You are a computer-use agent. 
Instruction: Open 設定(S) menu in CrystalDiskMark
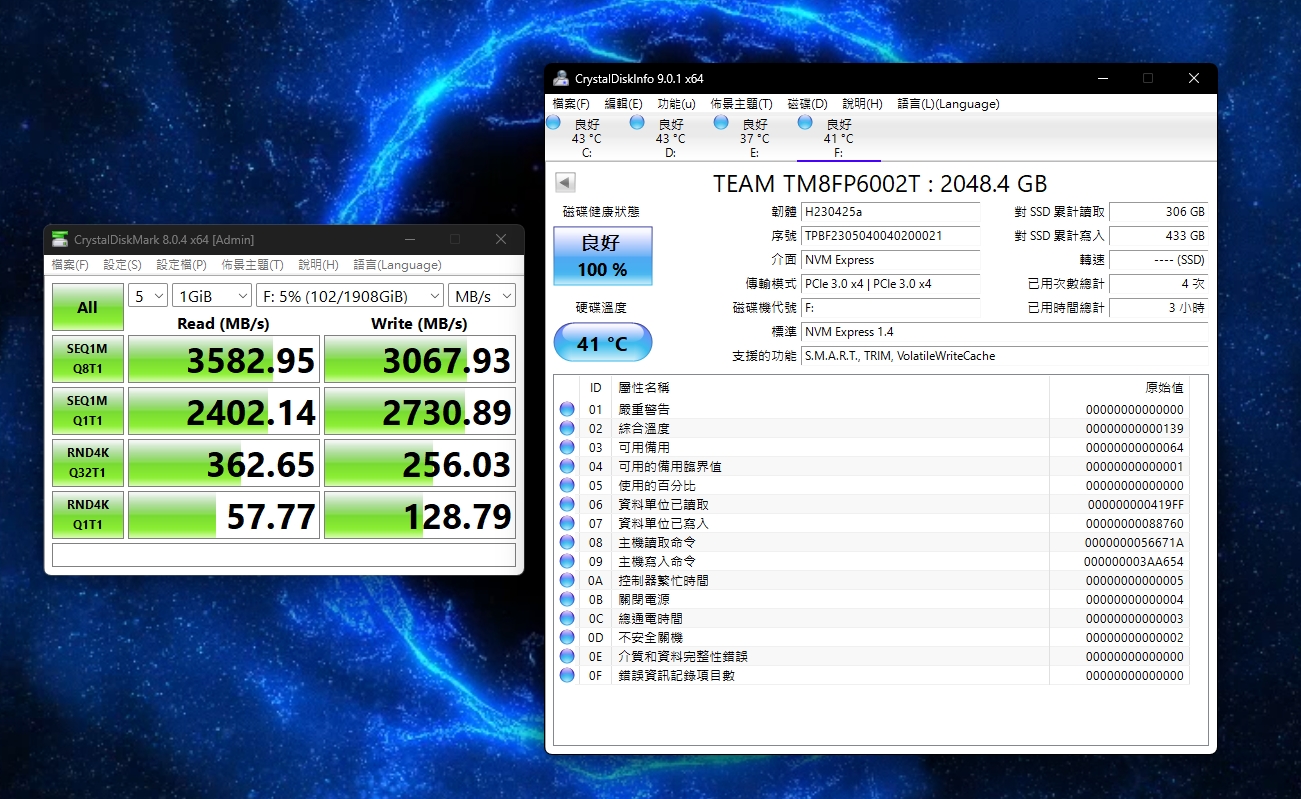coord(122,265)
